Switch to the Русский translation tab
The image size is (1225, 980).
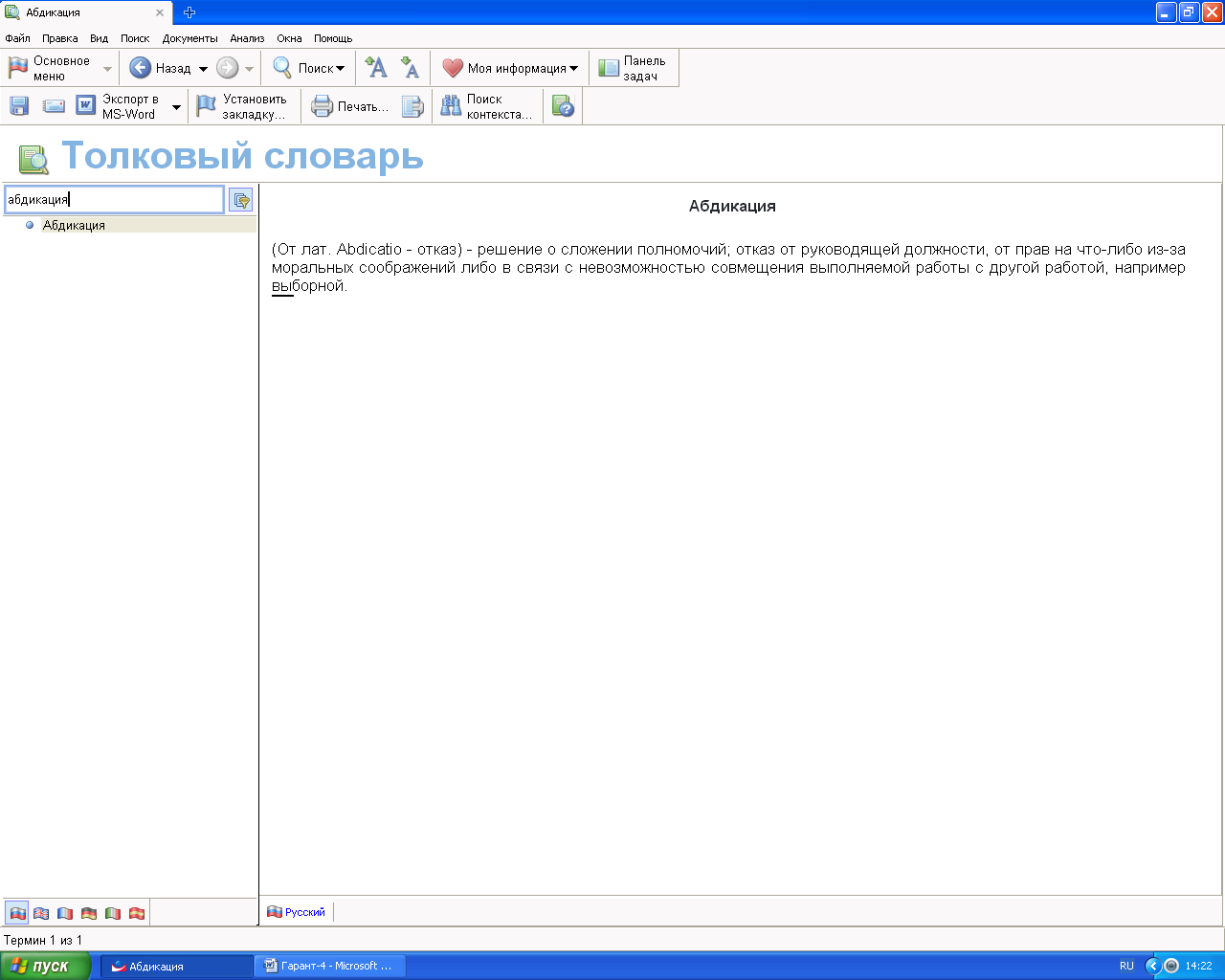(x=297, y=912)
